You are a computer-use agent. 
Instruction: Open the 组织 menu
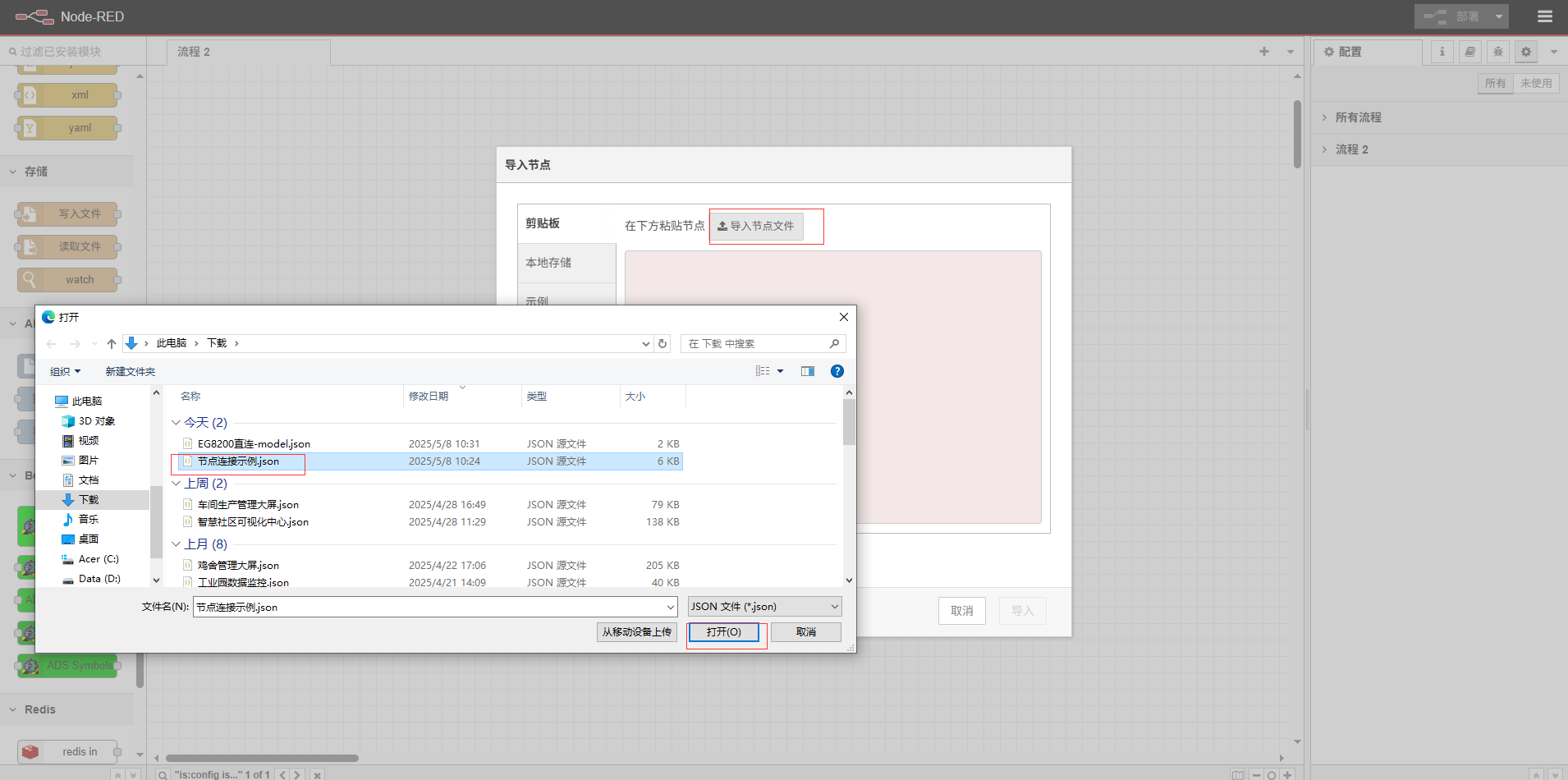pyautogui.click(x=65, y=371)
